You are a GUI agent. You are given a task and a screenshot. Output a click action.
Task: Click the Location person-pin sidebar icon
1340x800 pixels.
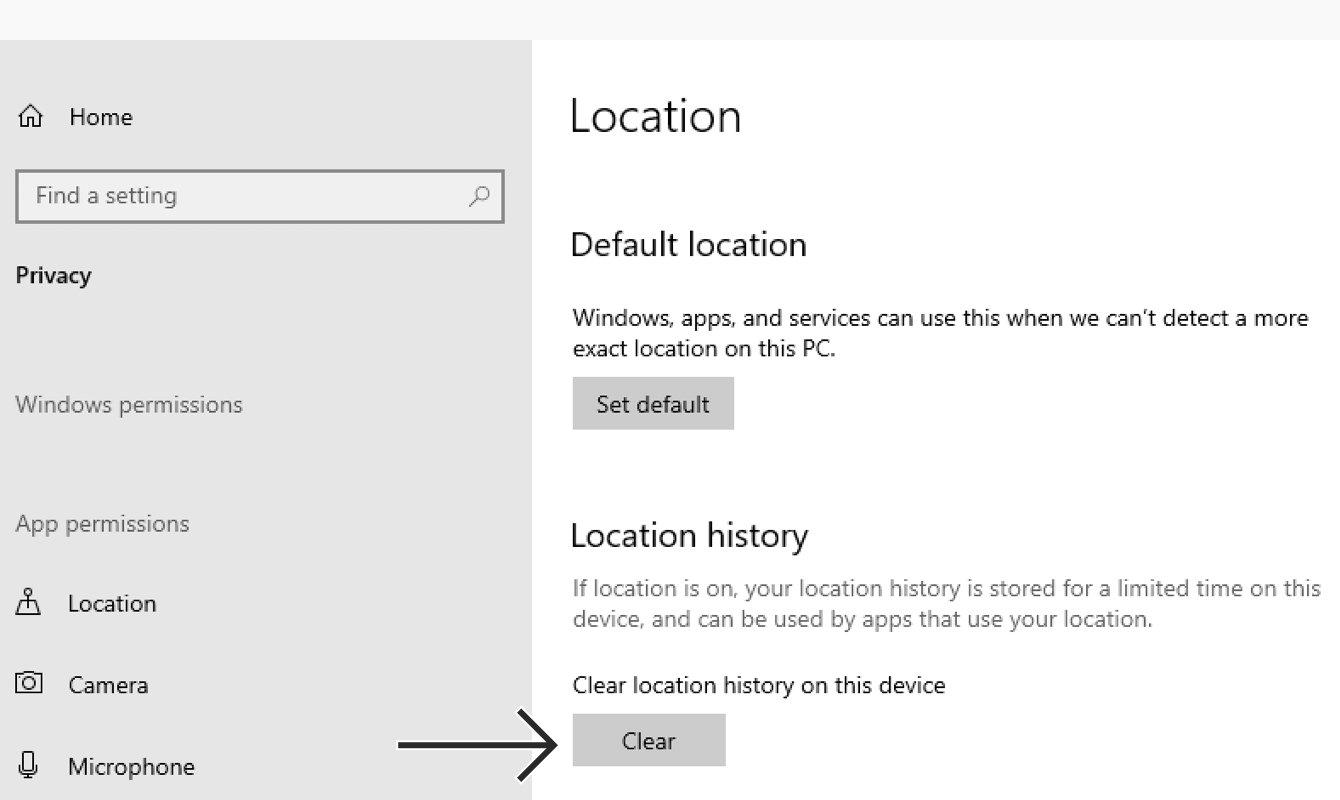pyautogui.click(x=29, y=602)
